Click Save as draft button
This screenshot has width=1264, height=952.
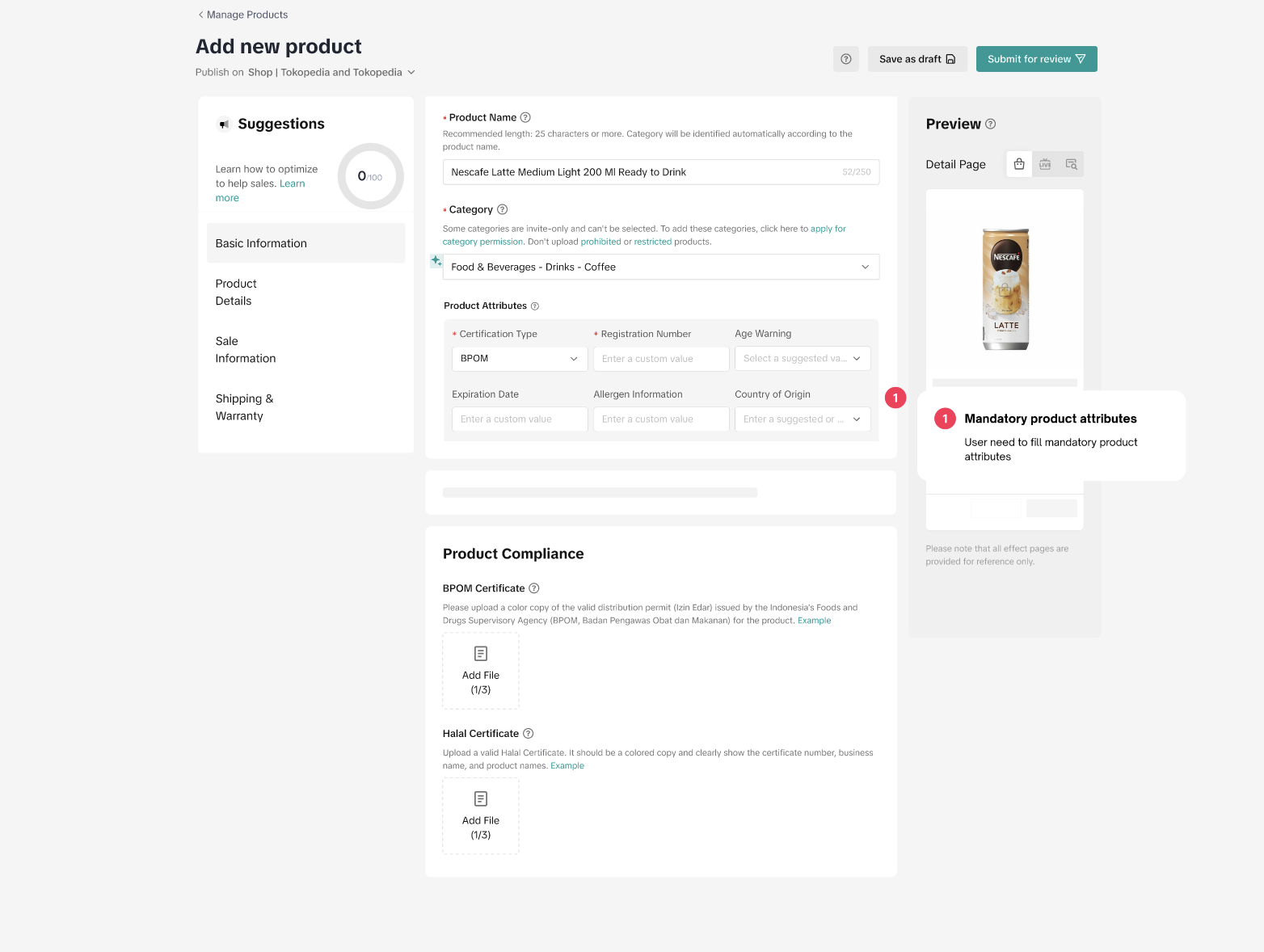(916, 59)
